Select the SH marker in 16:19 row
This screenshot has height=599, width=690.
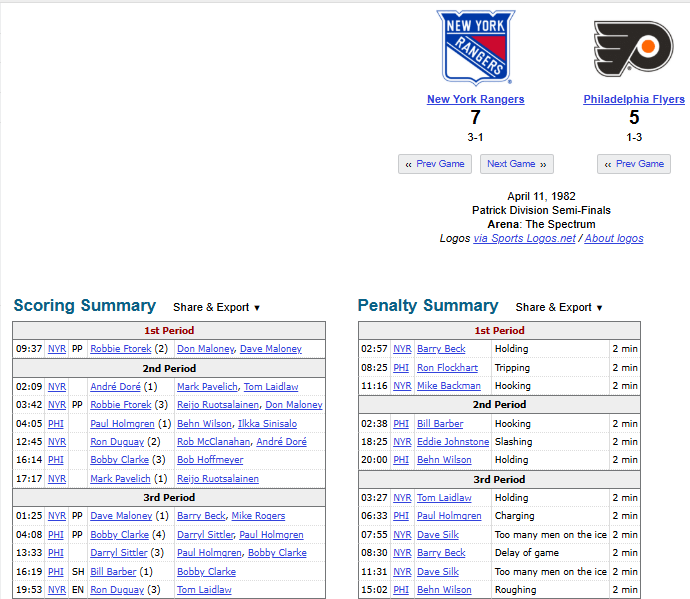point(78,572)
